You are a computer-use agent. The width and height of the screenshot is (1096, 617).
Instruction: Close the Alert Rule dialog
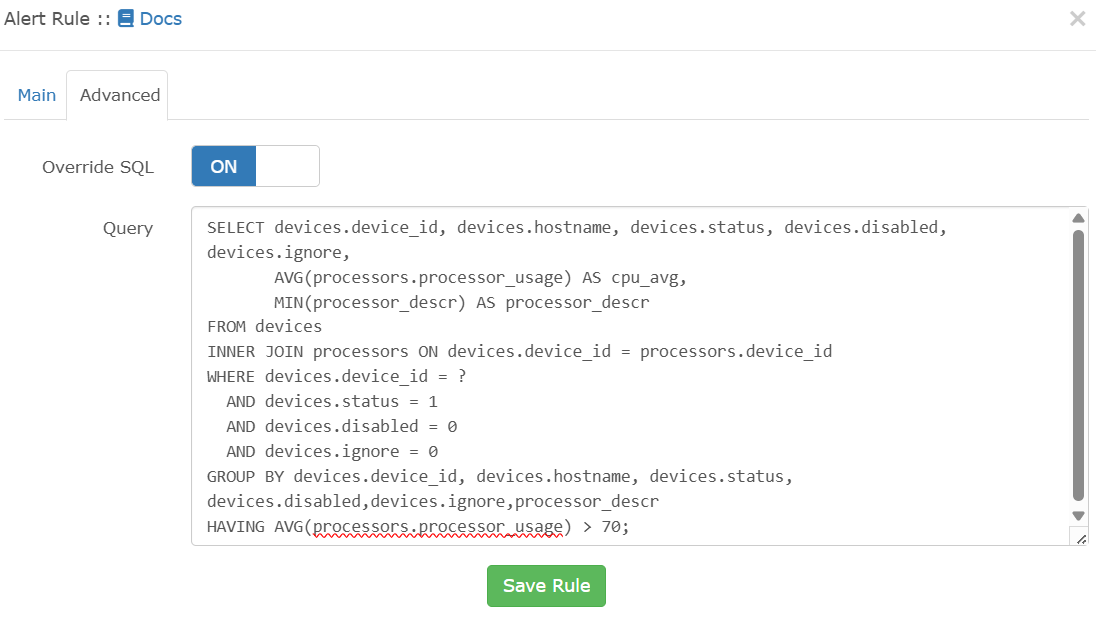click(1077, 19)
